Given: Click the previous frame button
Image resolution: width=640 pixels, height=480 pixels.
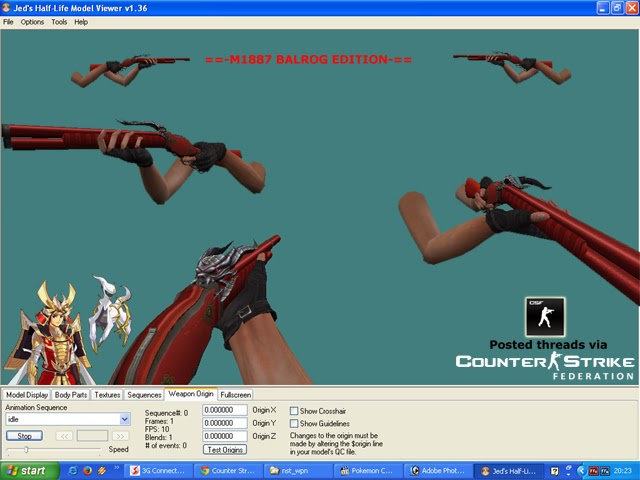Looking at the screenshot, I should [x=64, y=436].
